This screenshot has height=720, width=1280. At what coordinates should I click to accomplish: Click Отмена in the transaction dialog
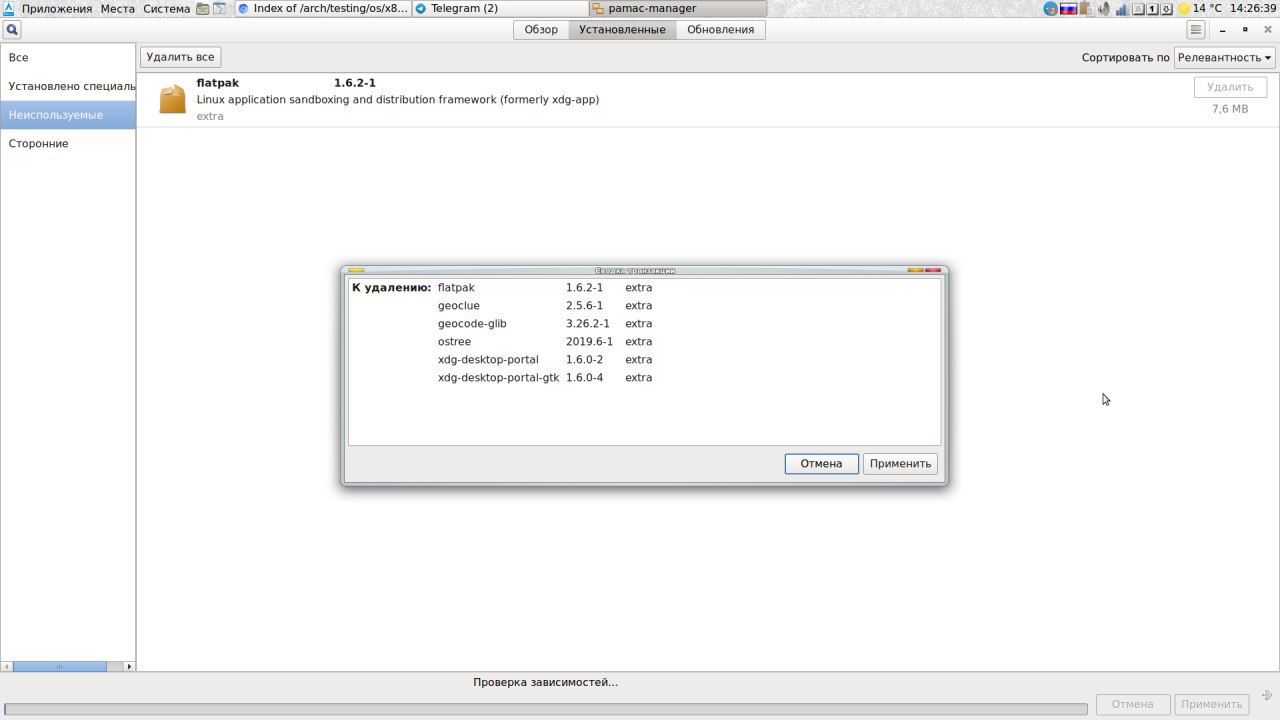point(821,463)
